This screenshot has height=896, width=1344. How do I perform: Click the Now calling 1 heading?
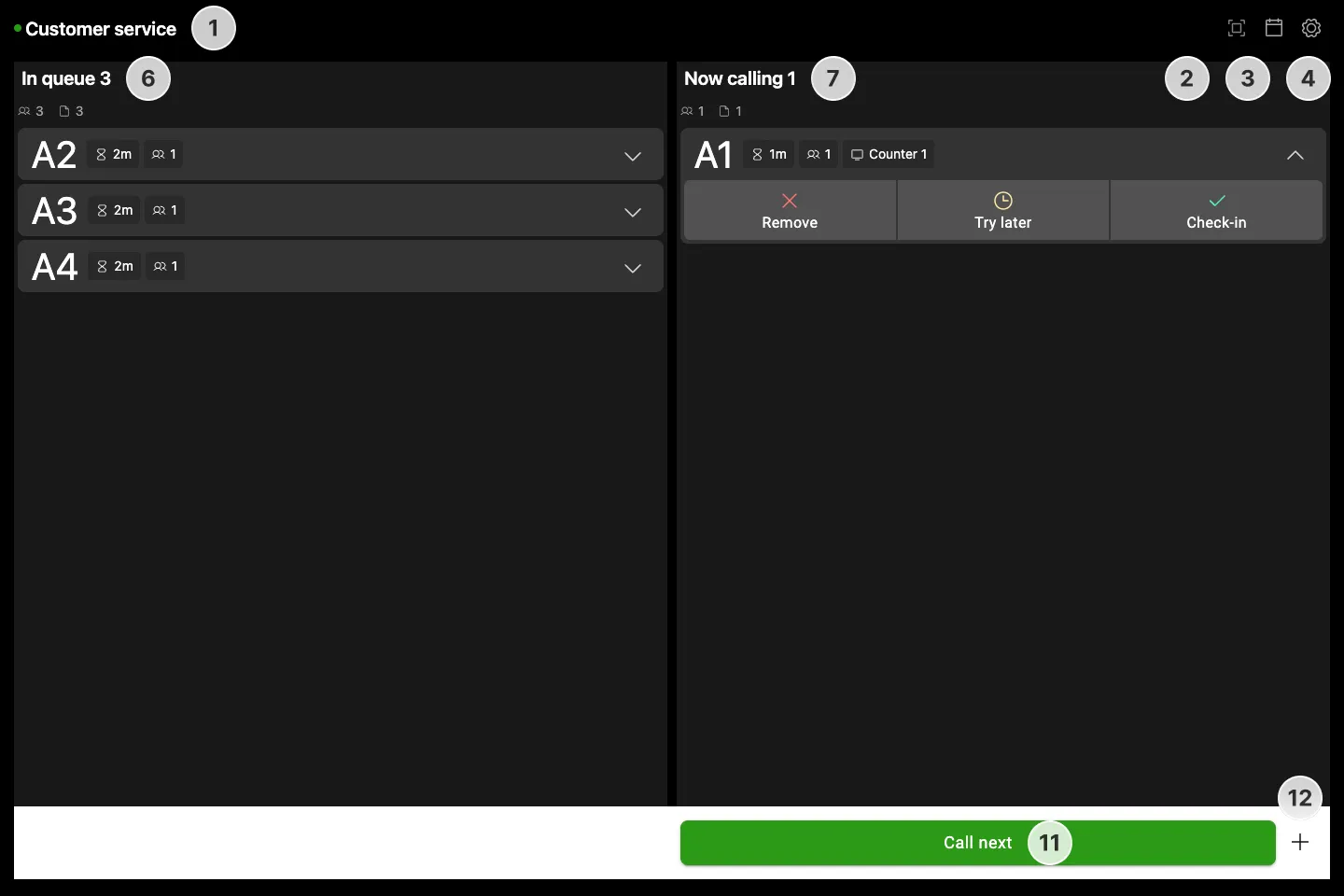click(x=740, y=78)
